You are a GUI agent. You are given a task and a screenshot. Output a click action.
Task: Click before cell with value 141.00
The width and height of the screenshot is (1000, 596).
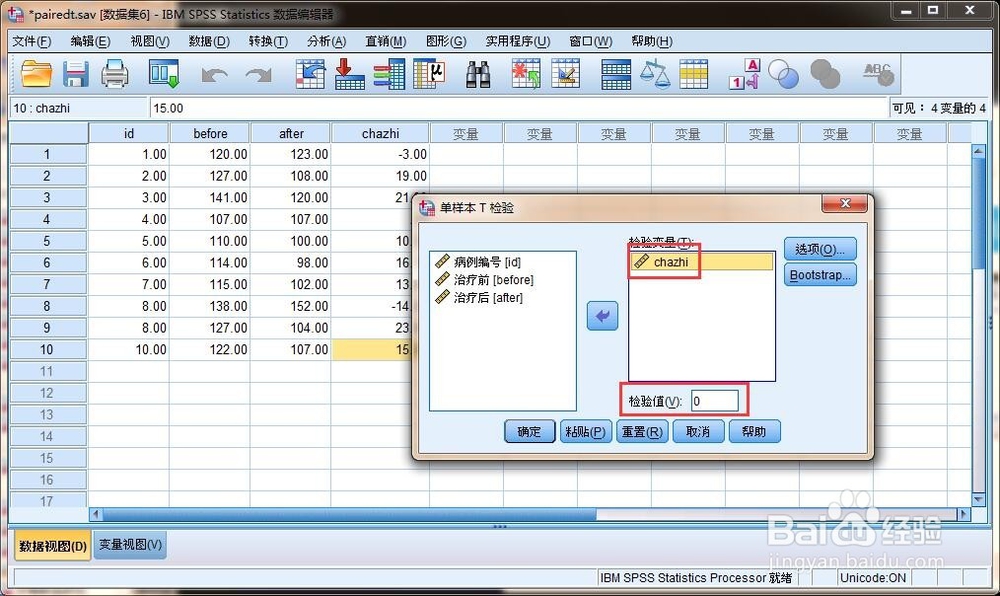coord(210,198)
